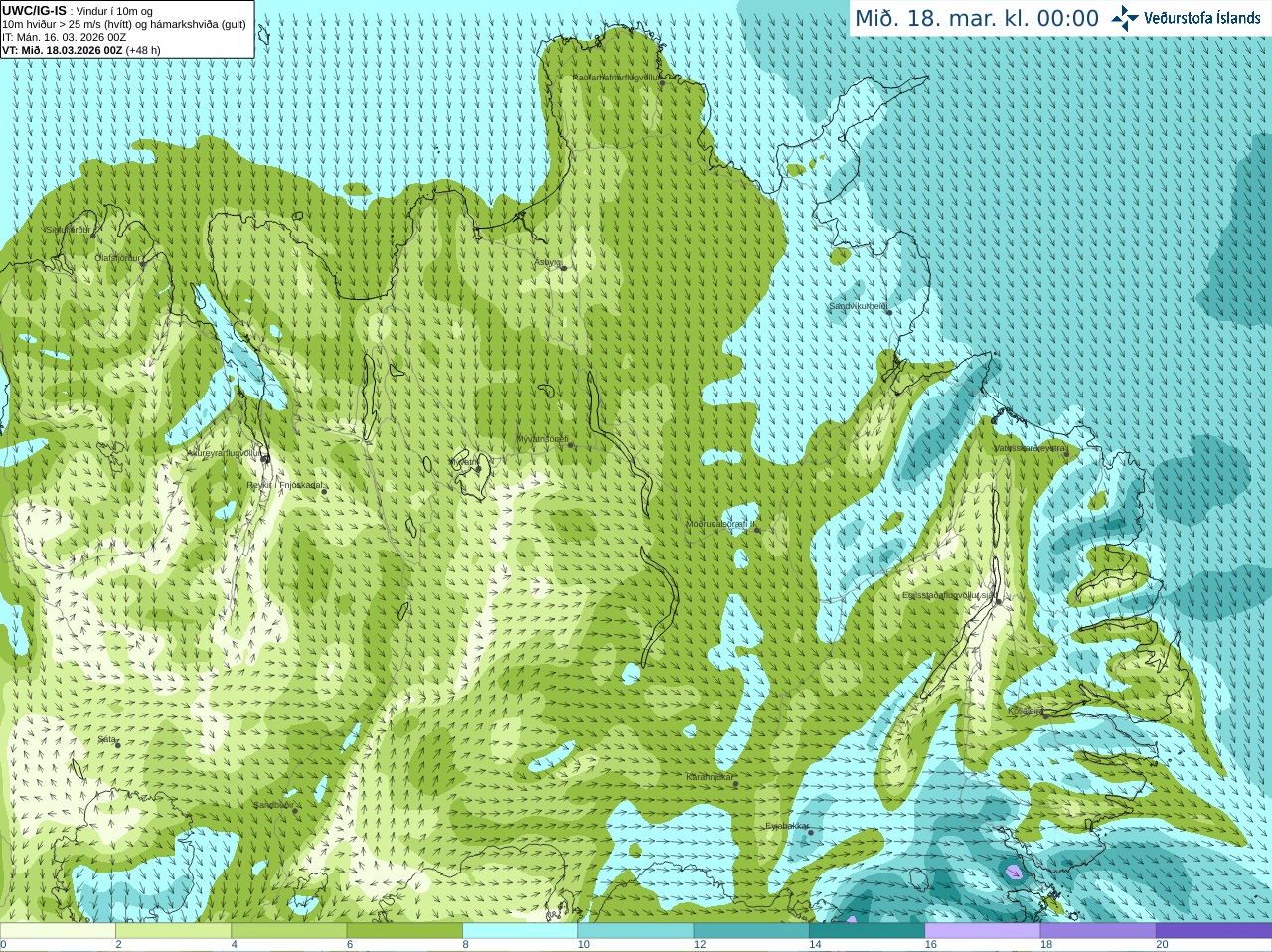Click the Vatnsskarð eystra station marker
The image size is (1272, 952).
tap(1066, 455)
